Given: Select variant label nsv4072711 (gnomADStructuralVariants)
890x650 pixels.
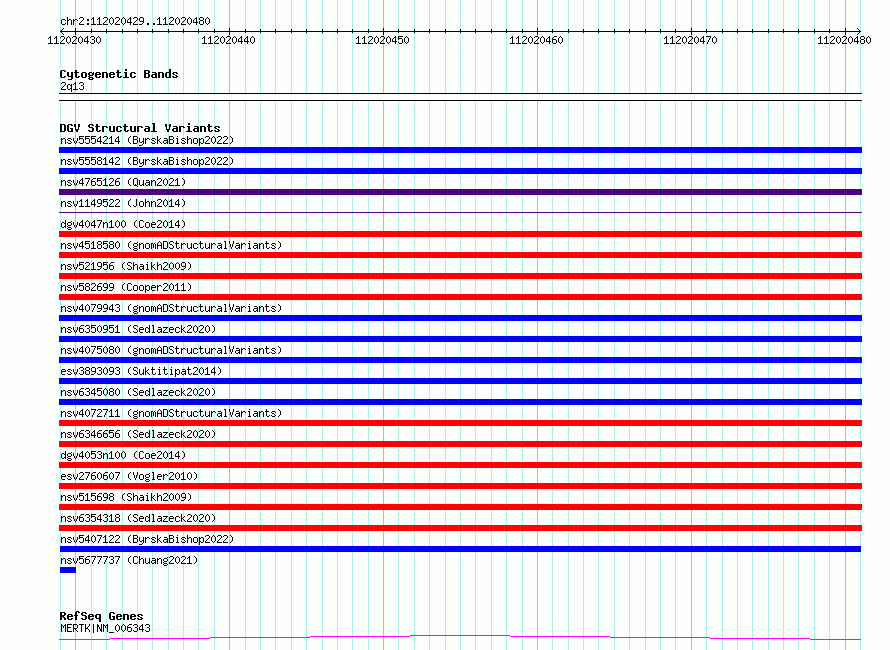Looking at the screenshot, I should tap(171, 413).
